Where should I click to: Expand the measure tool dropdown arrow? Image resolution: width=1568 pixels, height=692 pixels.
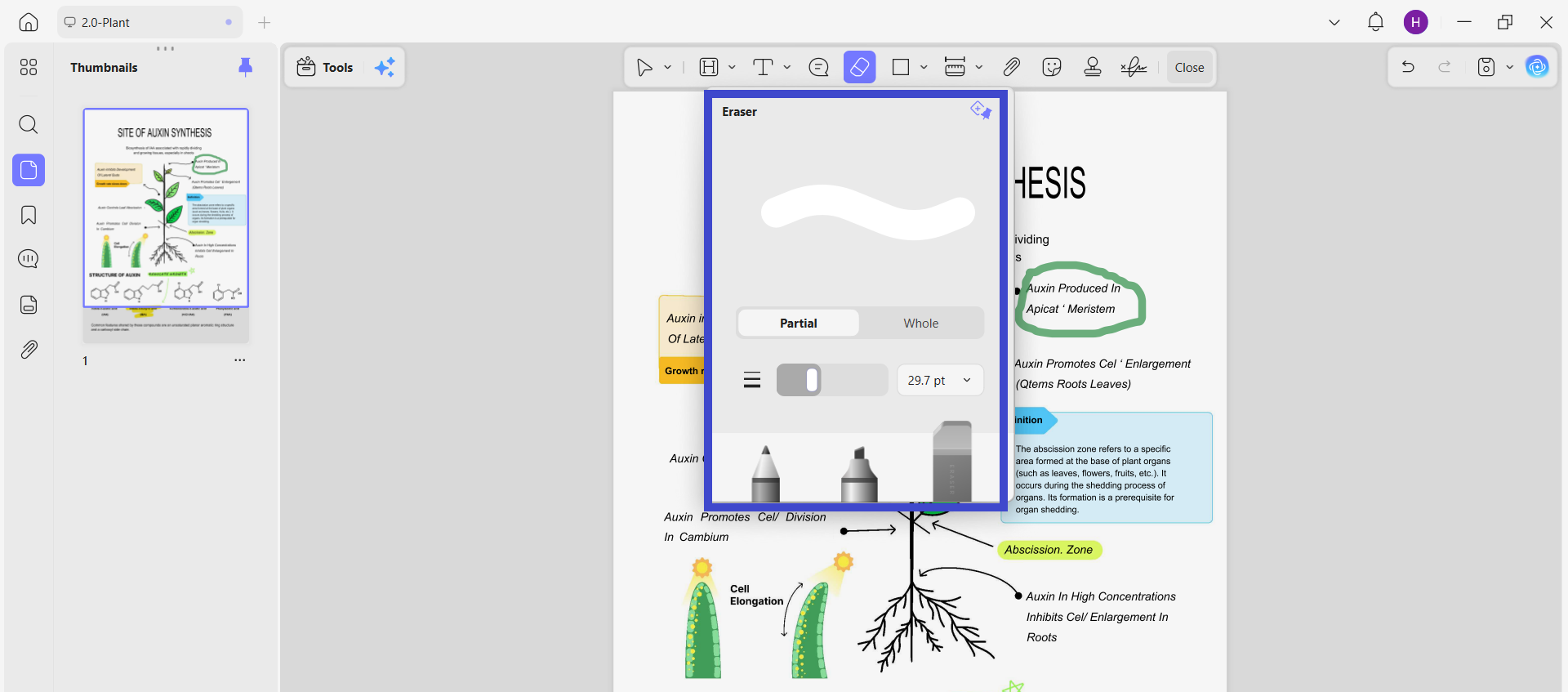[978, 67]
